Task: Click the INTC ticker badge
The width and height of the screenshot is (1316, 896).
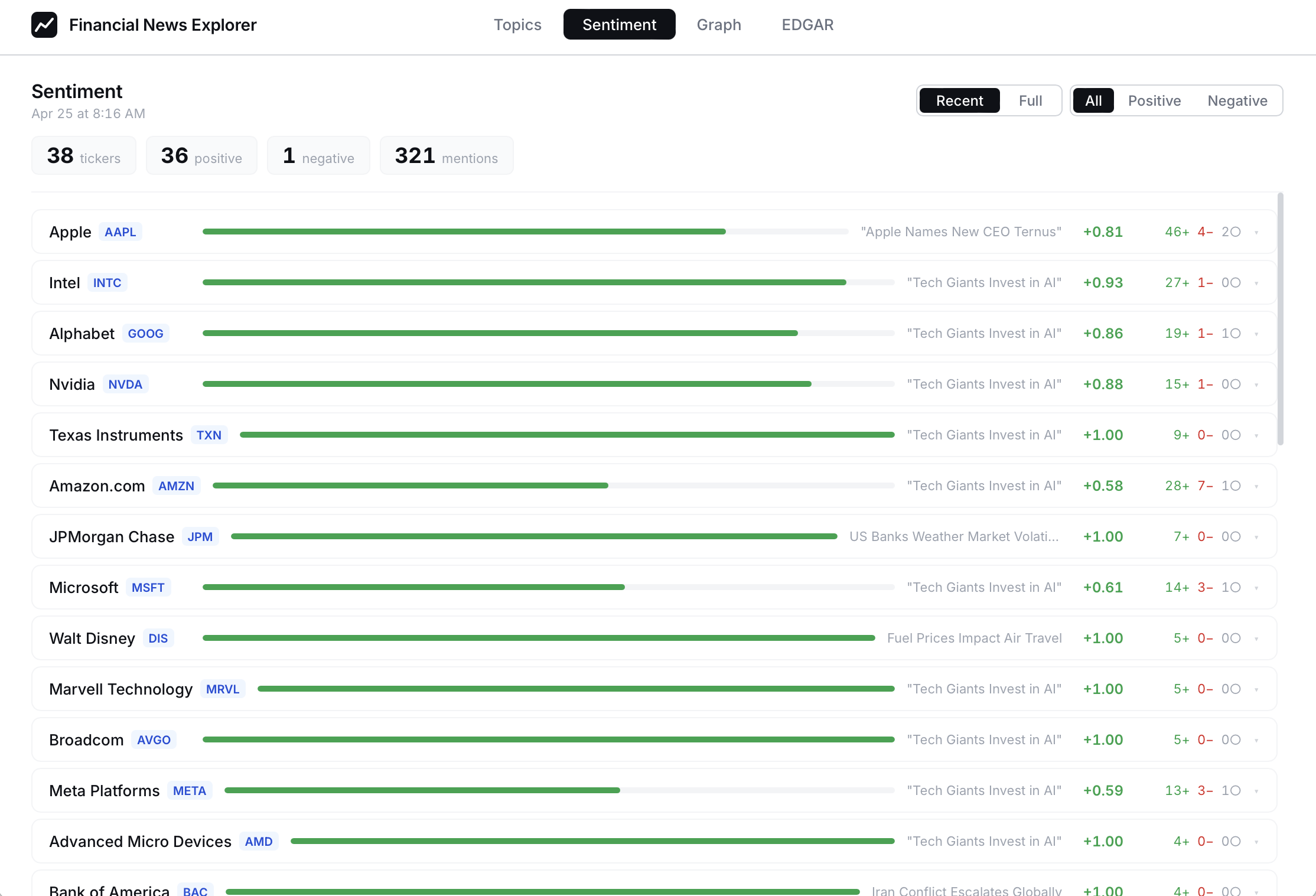Action: pos(107,283)
